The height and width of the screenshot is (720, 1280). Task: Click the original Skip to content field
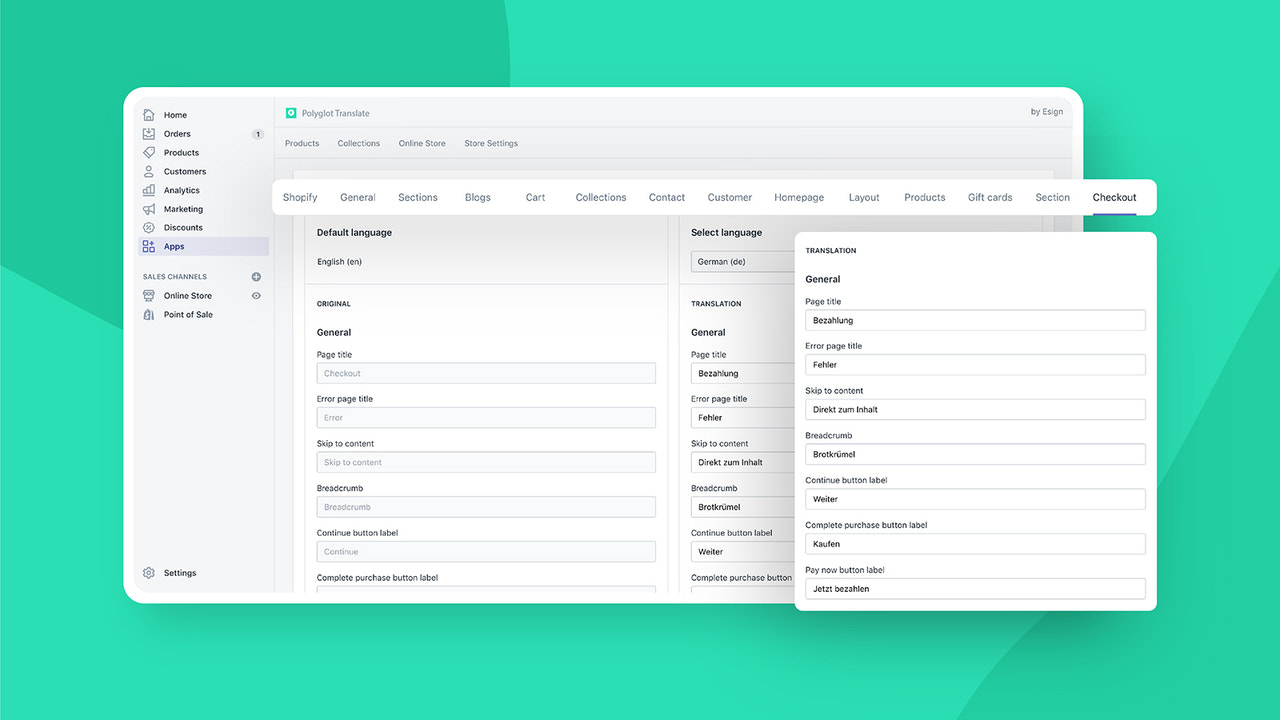pos(486,462)
